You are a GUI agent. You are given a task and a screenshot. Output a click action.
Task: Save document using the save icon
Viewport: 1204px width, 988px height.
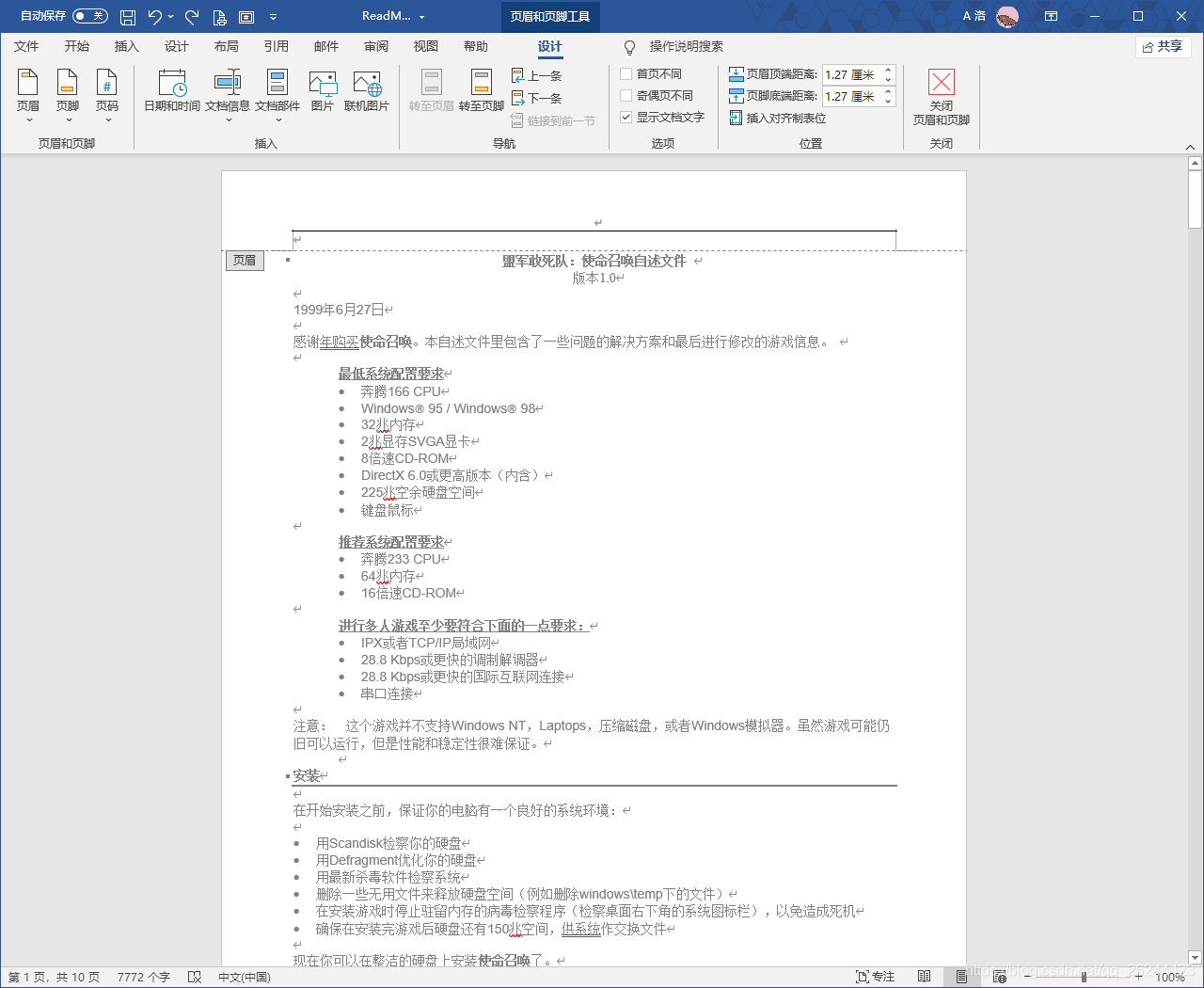[128, 16]
